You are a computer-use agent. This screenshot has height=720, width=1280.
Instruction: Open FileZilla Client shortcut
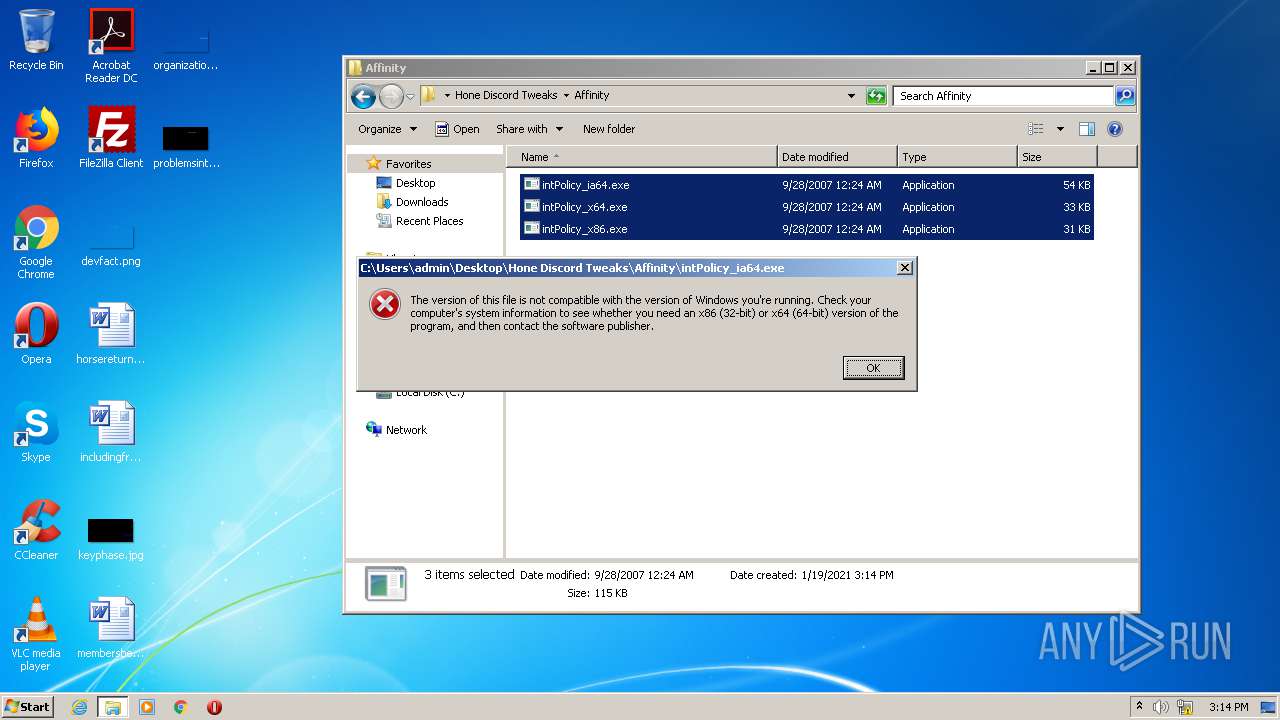(111, 138)
